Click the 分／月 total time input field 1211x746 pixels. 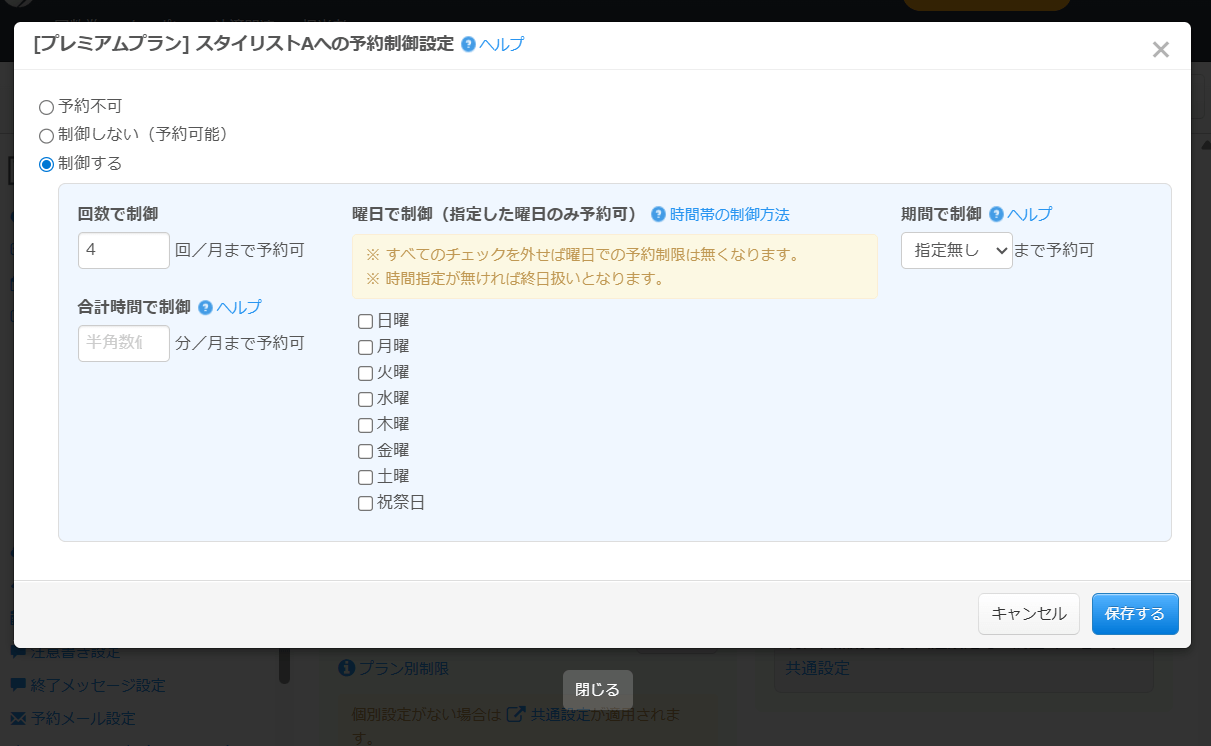tap(124, 343)
